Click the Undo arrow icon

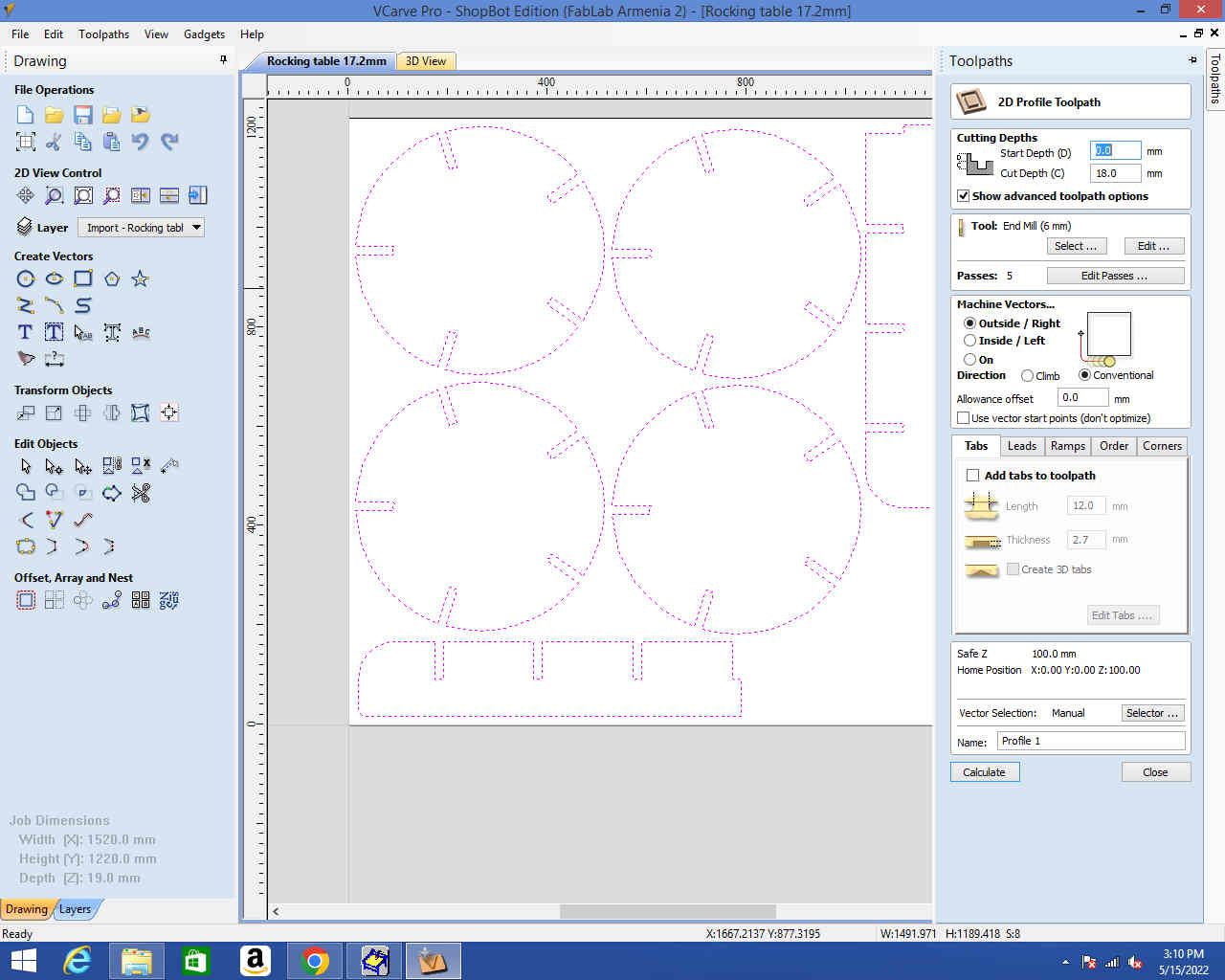tap(141, 142)
